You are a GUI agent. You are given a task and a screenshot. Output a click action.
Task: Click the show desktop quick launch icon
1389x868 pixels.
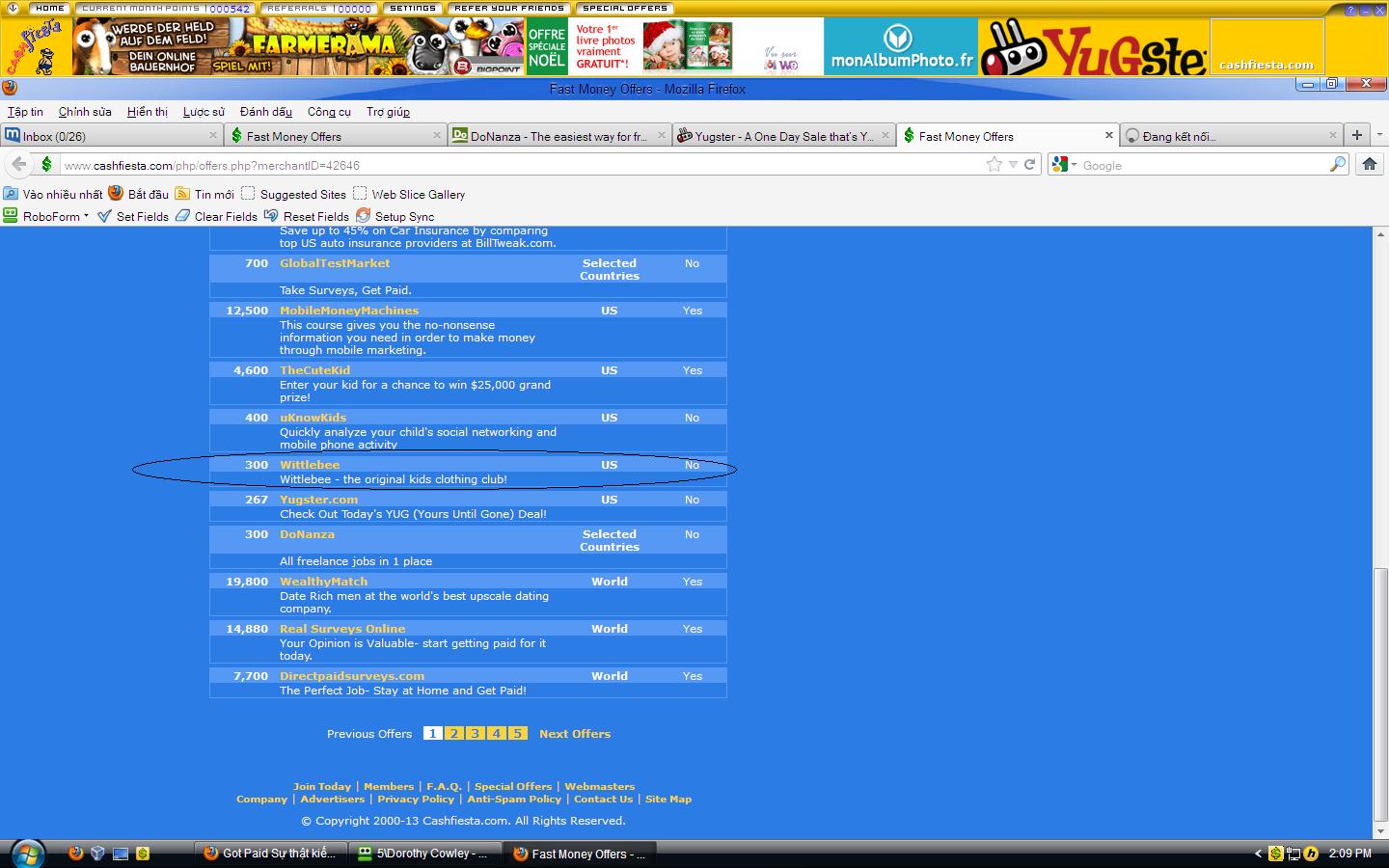pos(121,854)
